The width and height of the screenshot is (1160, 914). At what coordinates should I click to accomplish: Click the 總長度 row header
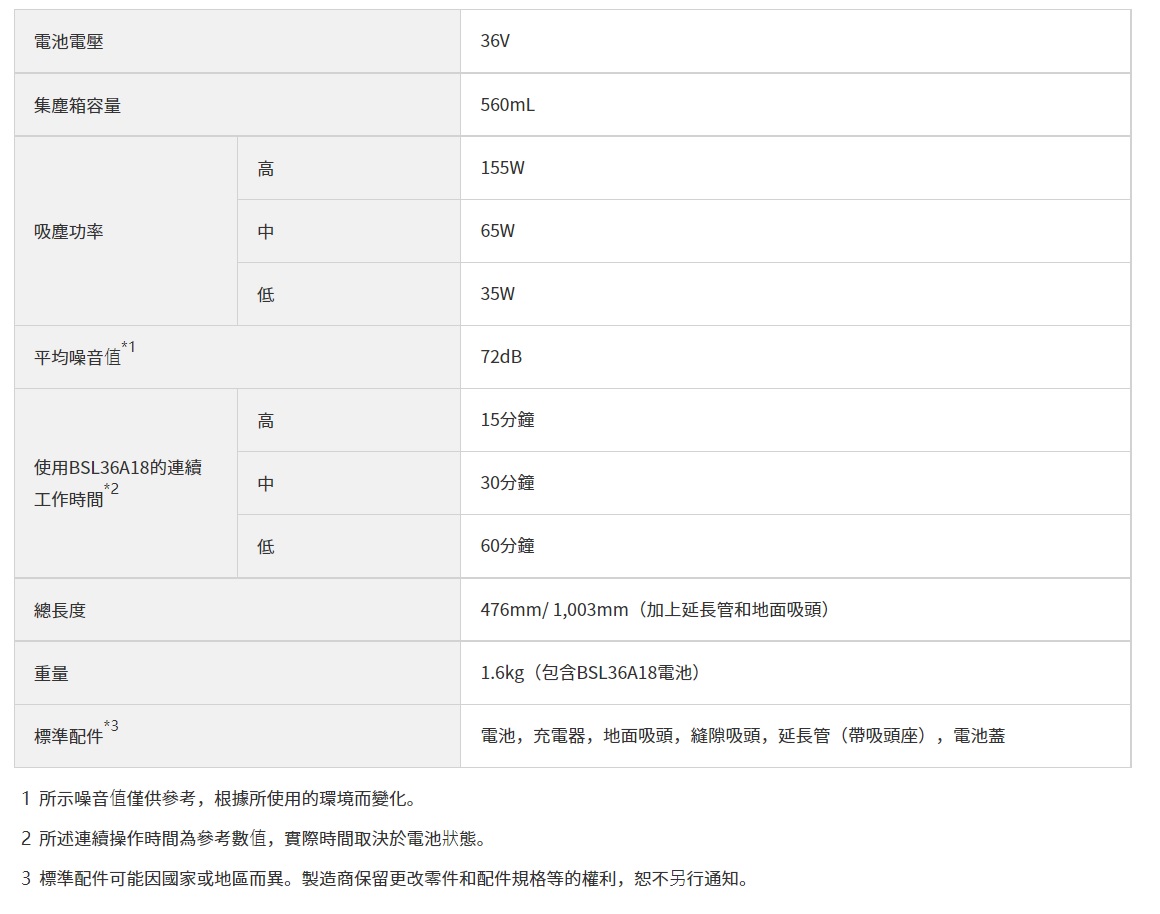click(60, 610)
